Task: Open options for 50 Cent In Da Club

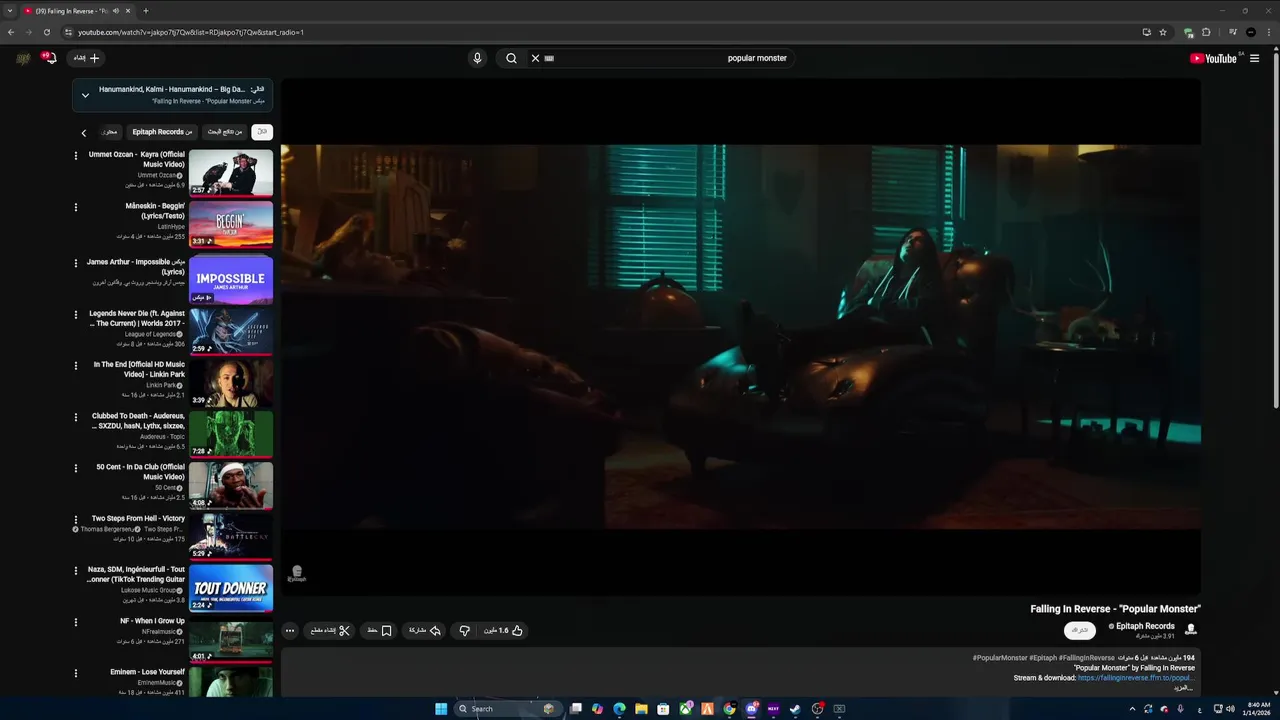Action: point(75,468)
